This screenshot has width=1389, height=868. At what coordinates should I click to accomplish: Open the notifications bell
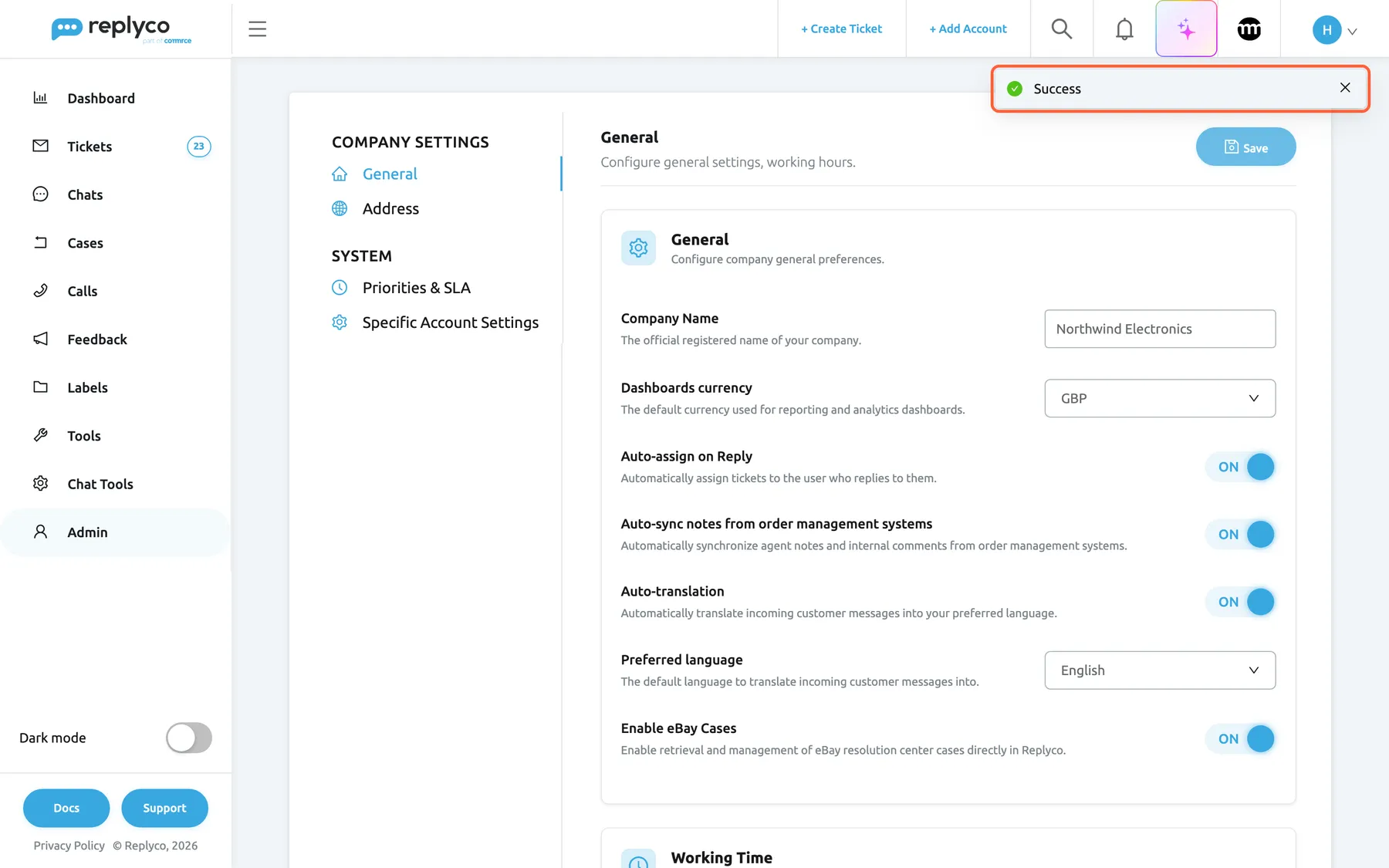(x=1124, y=29)
